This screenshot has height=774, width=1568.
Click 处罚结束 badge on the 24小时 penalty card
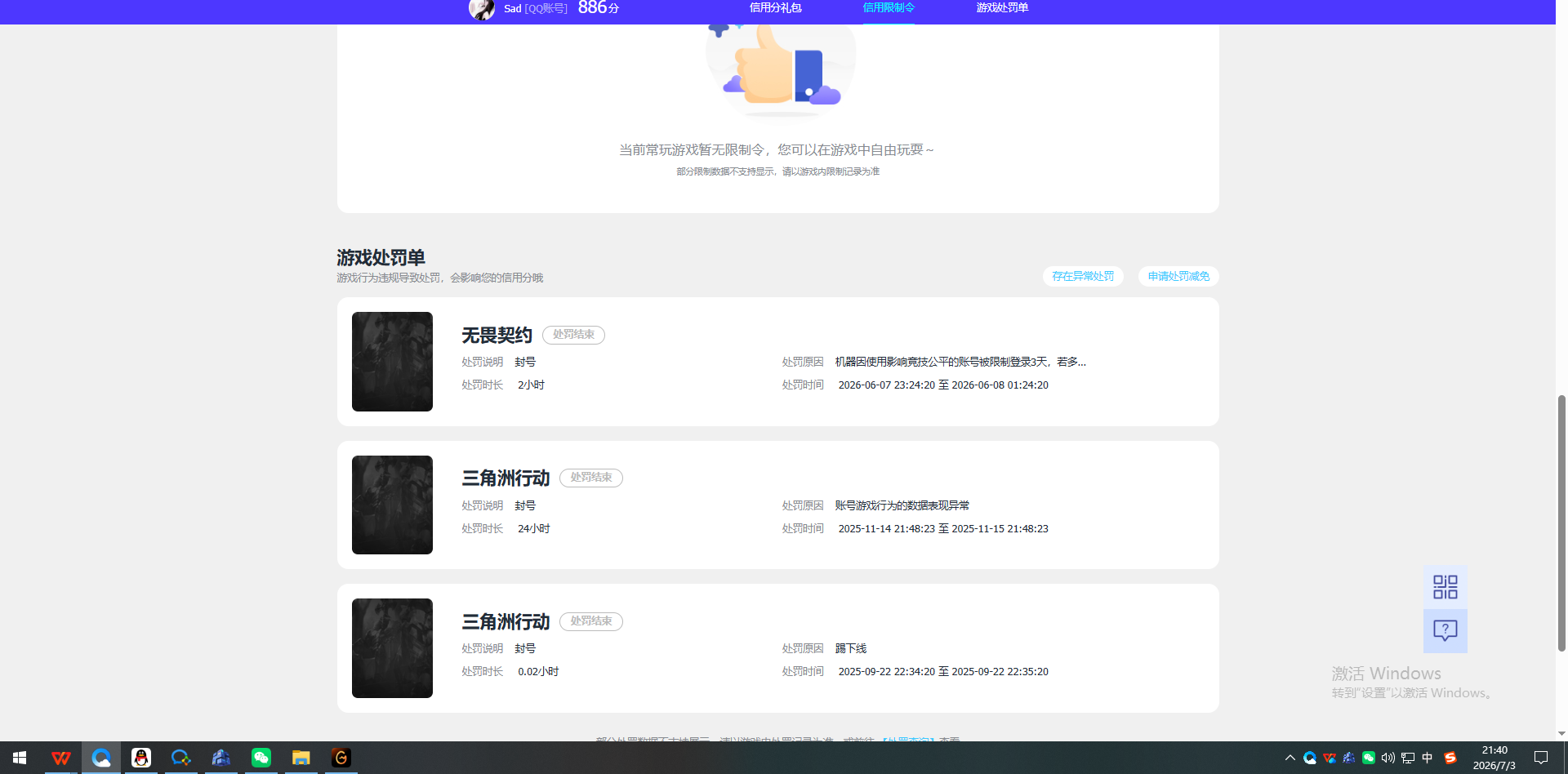point(591,478)
